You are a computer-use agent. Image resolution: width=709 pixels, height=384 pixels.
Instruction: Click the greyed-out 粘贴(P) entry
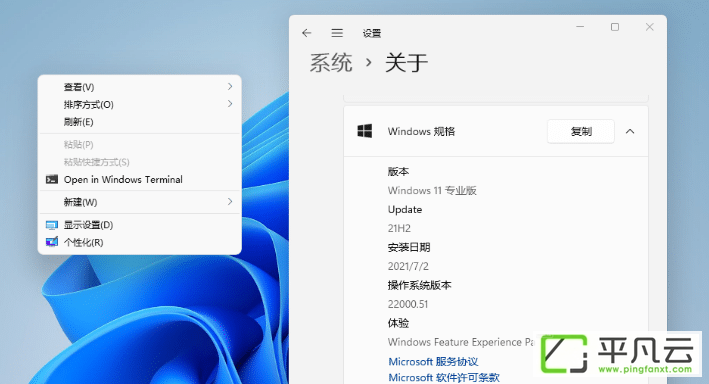point(140,145)
